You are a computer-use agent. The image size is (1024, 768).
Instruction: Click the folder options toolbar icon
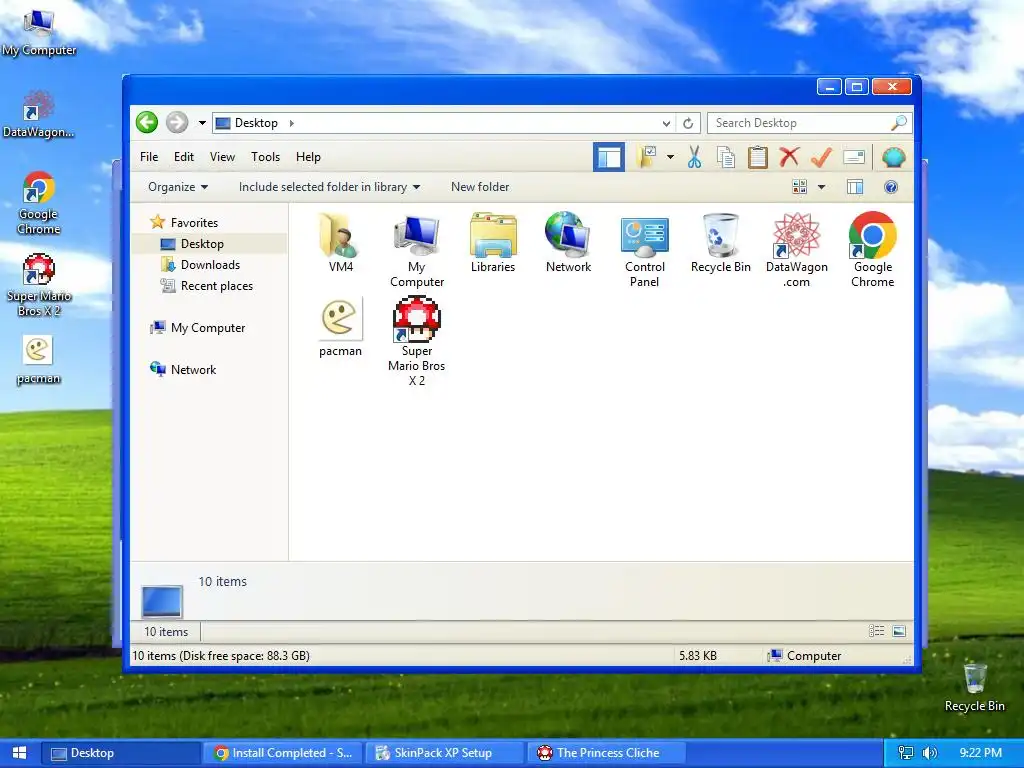pyautogui.click(x=647, y=157)
